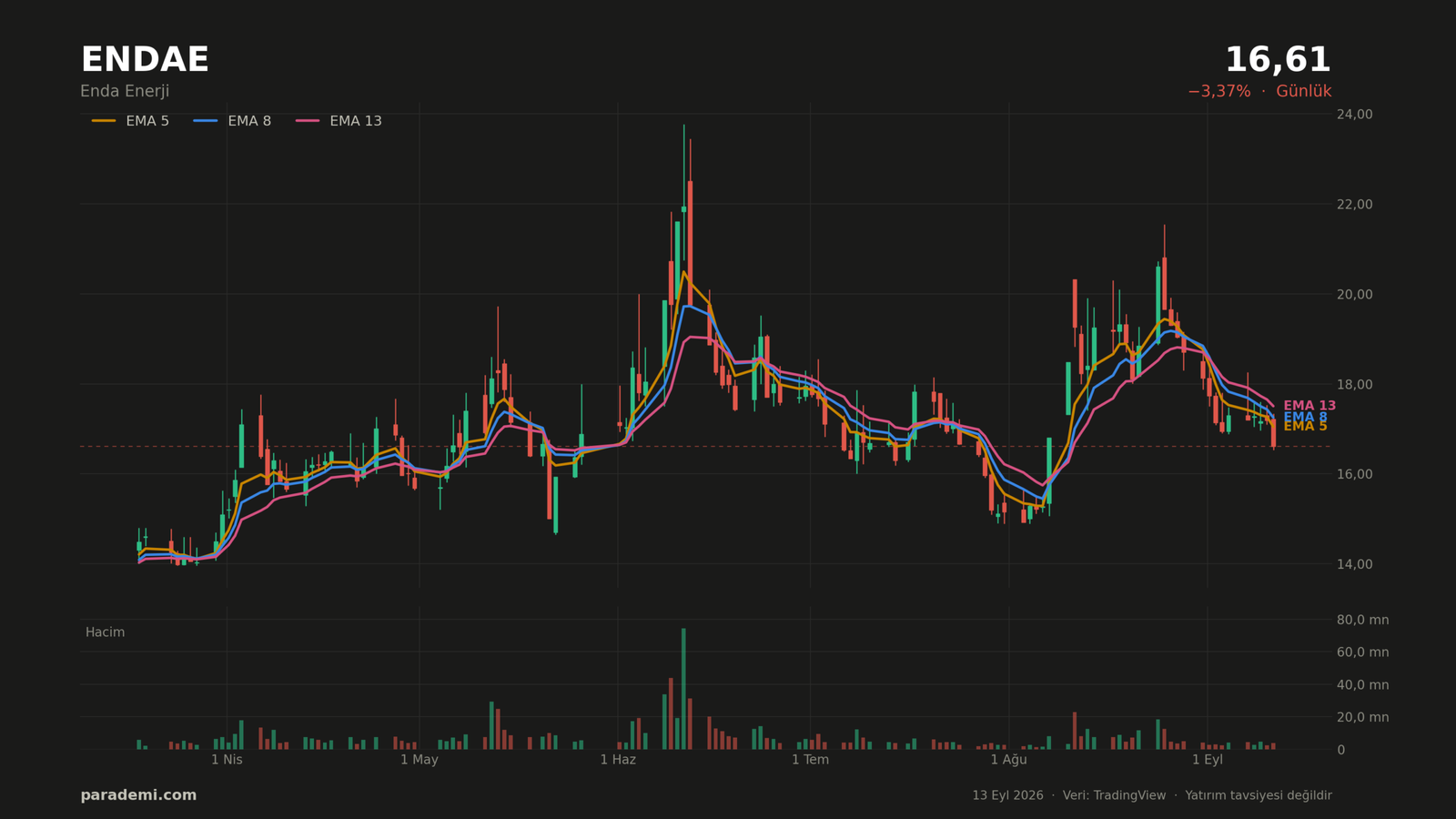
Task: Click the 16,61 last price value
Action: (x=1278, y=60)
